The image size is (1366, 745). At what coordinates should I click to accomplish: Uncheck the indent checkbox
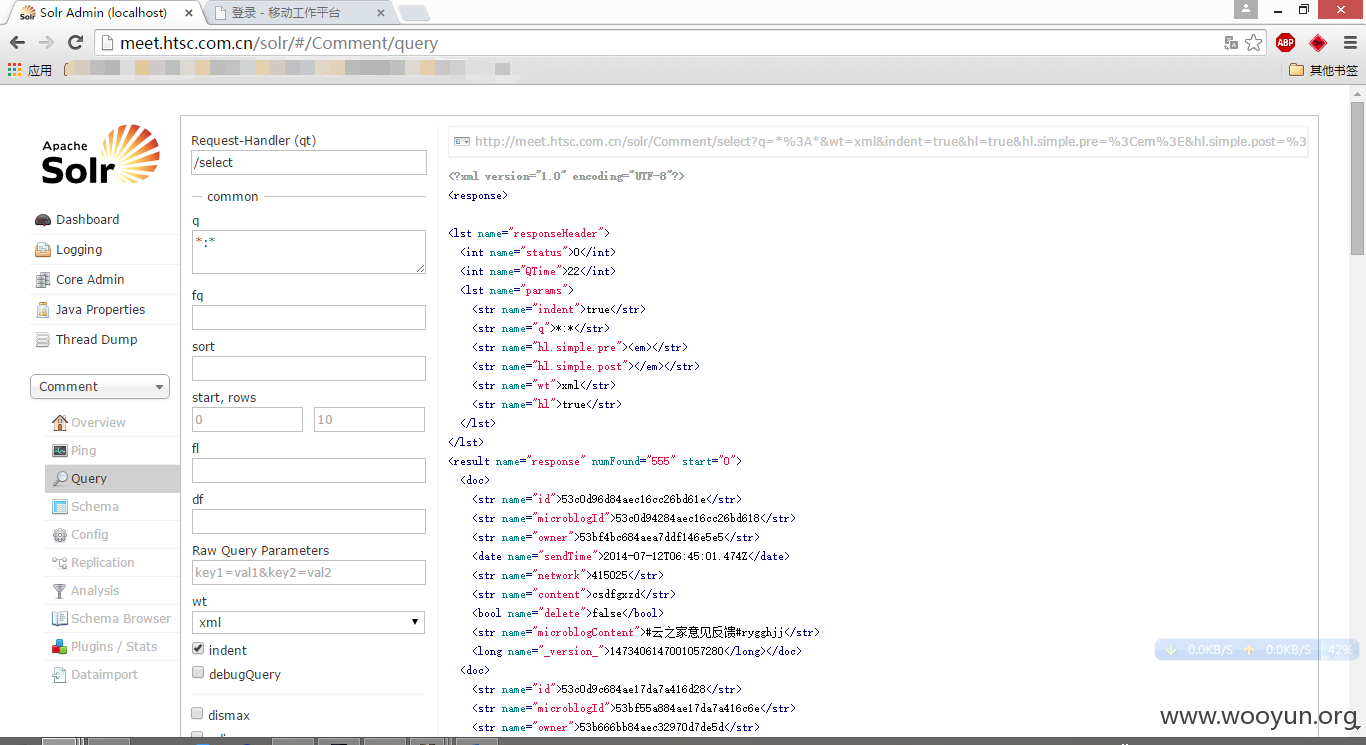pos(198,649)
